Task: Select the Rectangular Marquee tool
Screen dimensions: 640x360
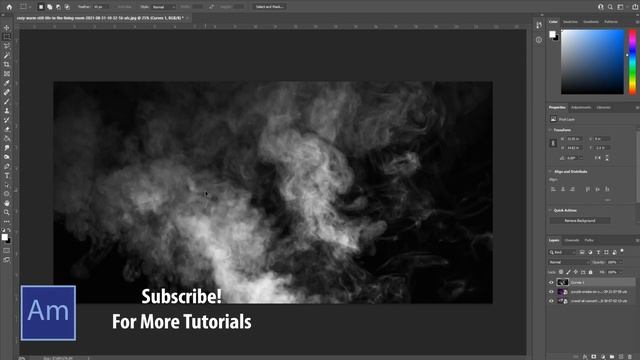Action: click(x=7, y=37)
